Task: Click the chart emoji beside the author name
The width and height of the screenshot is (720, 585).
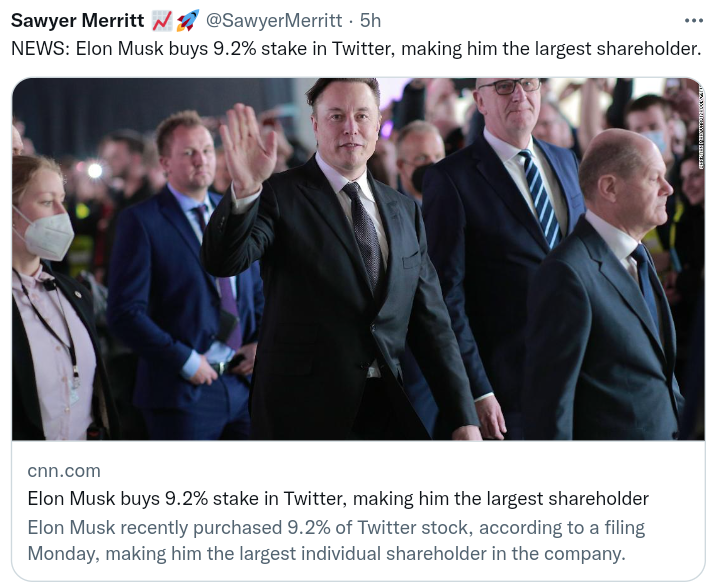Action: (161, 20)
